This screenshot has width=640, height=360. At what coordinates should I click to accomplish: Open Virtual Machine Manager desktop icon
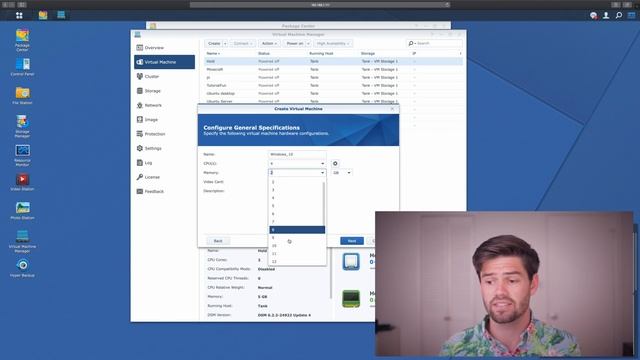tap(22, 241)
